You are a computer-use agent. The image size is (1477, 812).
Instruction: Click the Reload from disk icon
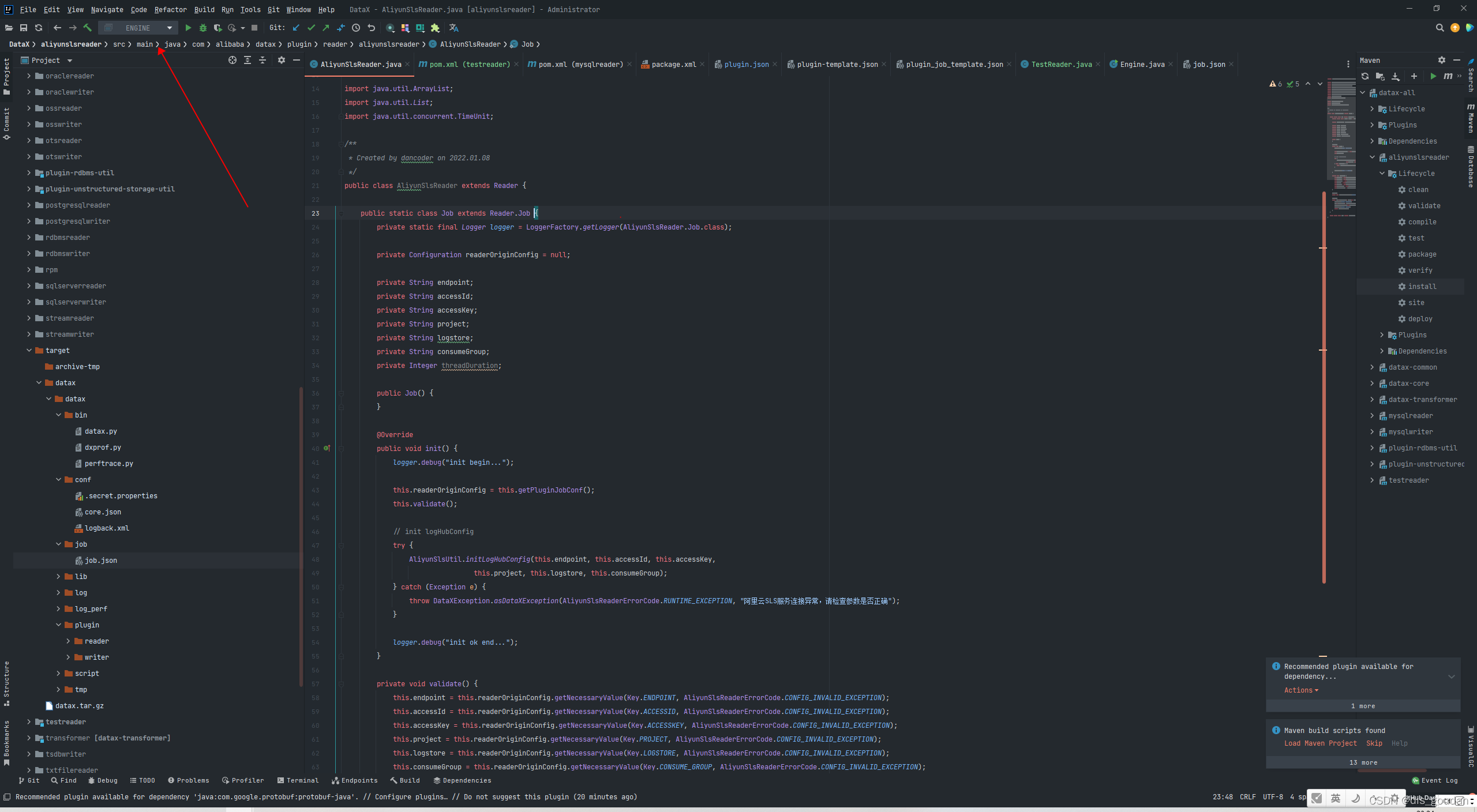click(39, 28)
